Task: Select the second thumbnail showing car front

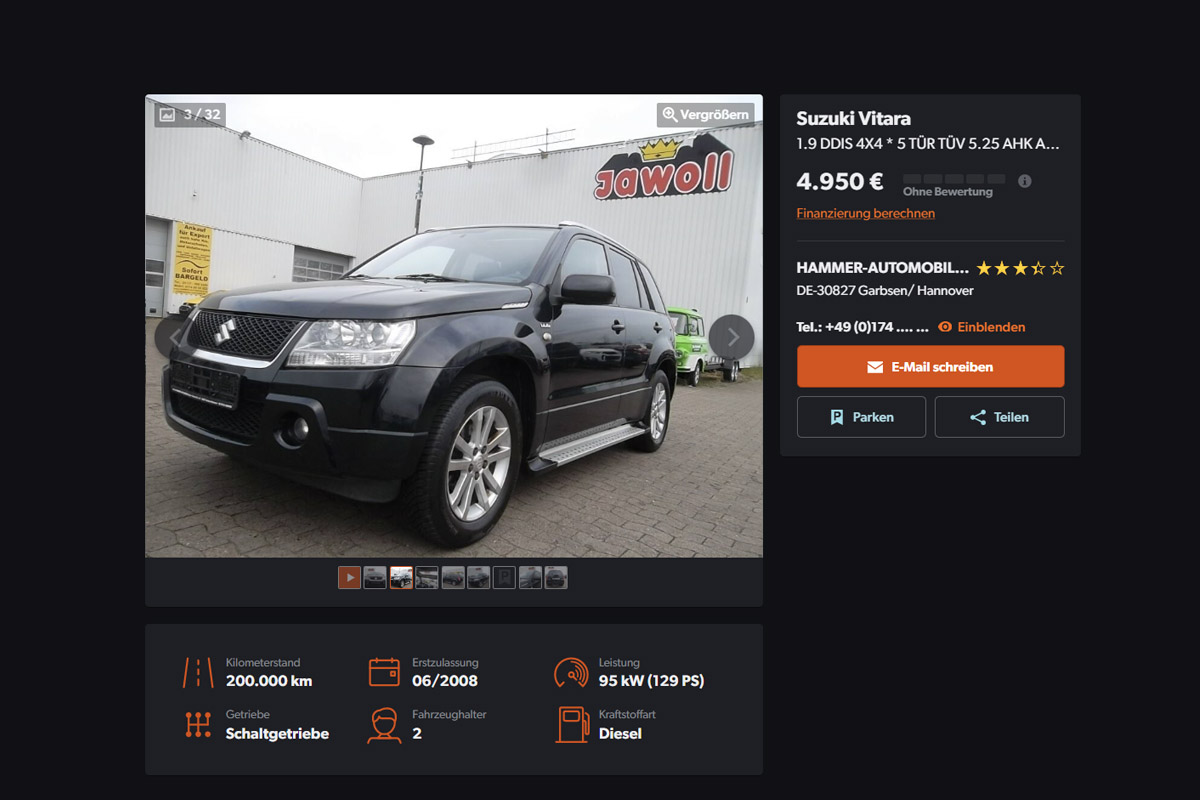Action: 375,577
